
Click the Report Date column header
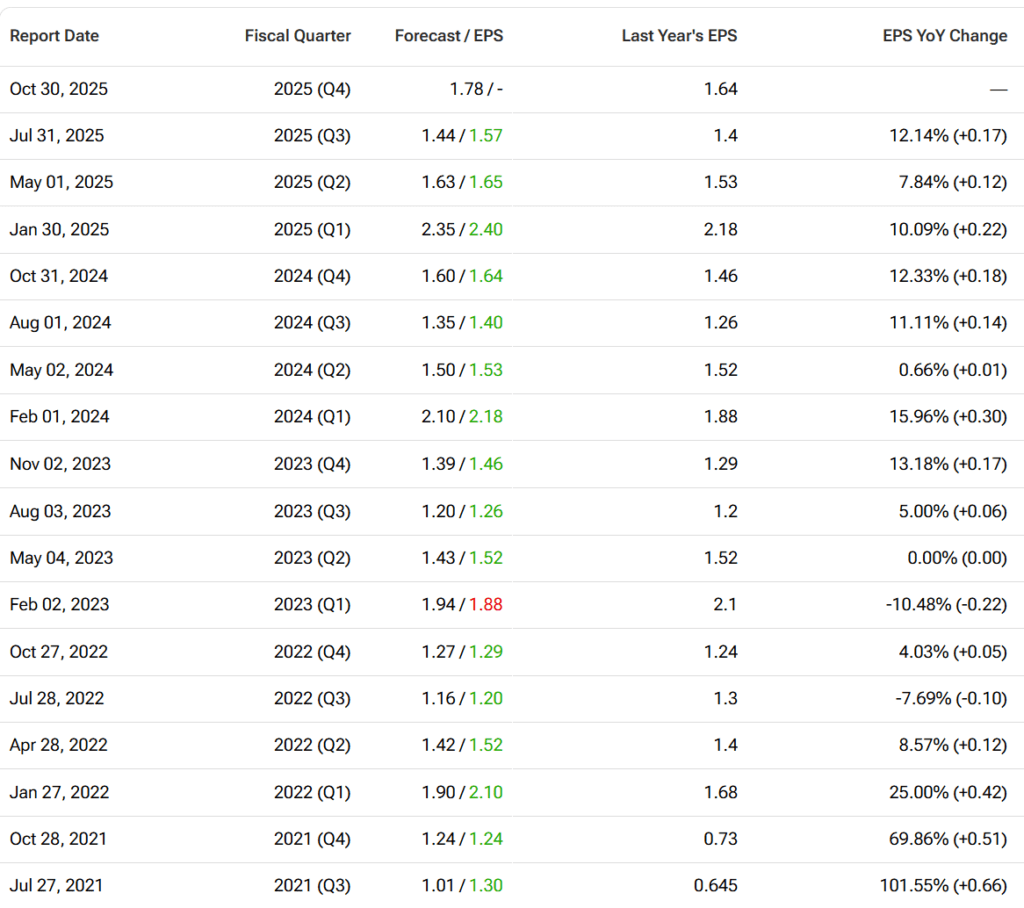pos(54,36)
